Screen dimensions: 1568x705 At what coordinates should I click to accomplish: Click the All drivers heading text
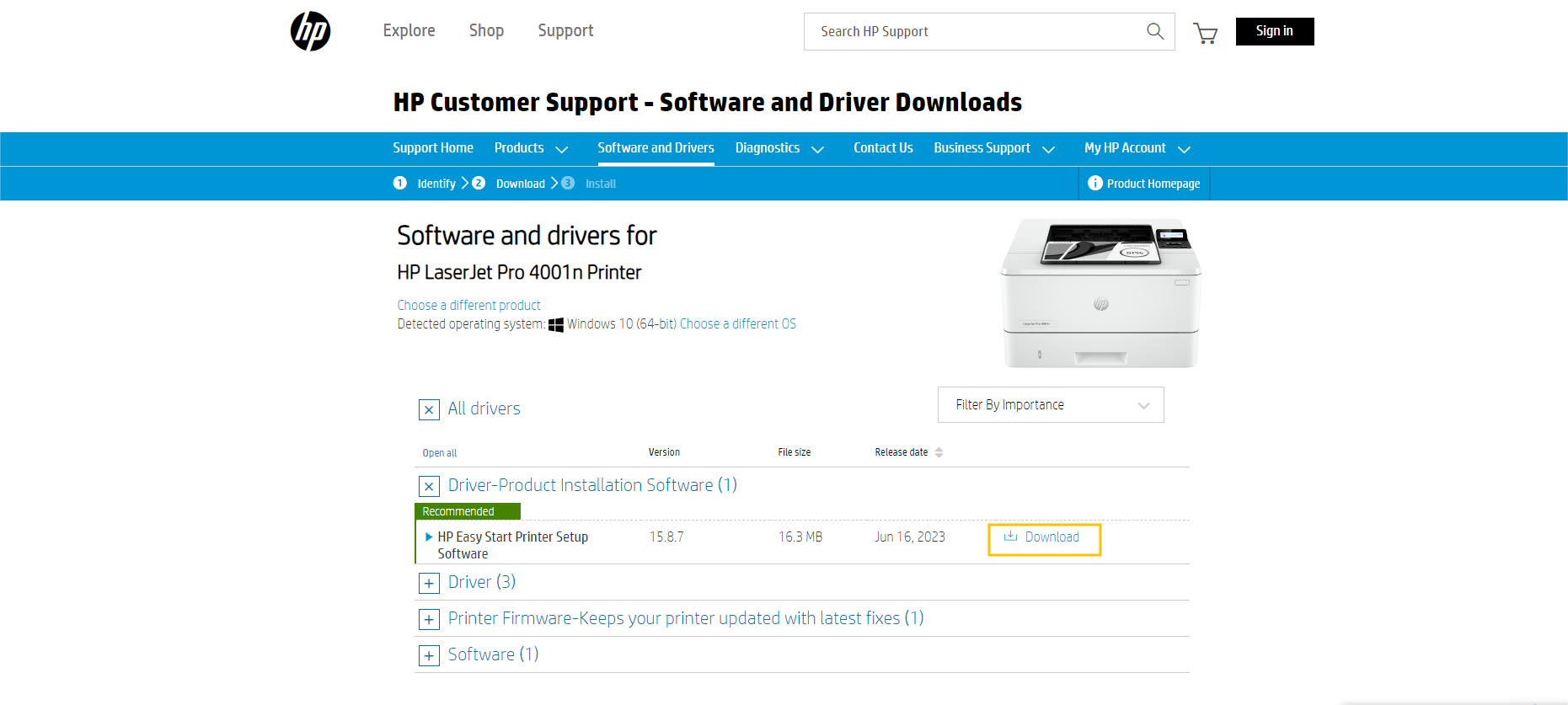[x=484, y=409]
